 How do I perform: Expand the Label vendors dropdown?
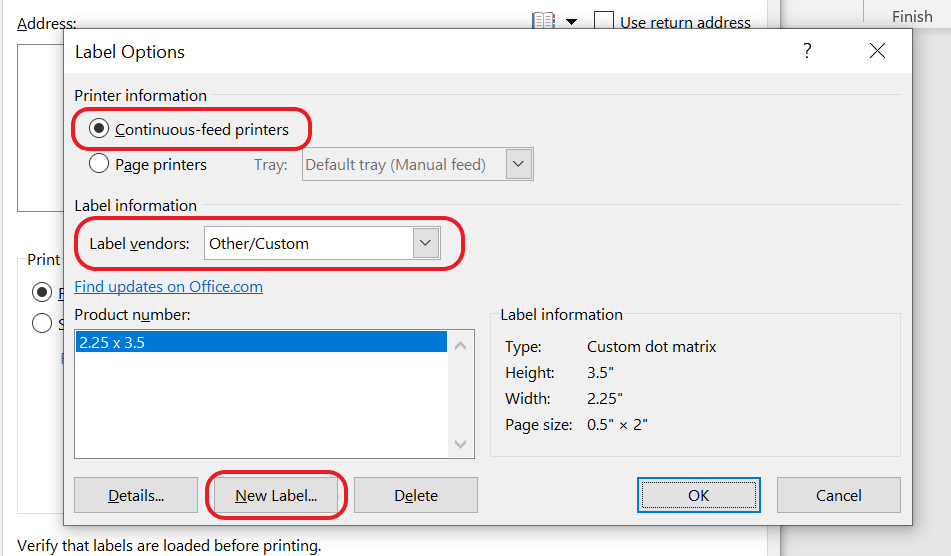pyautogui.click(x=426, y=243)
